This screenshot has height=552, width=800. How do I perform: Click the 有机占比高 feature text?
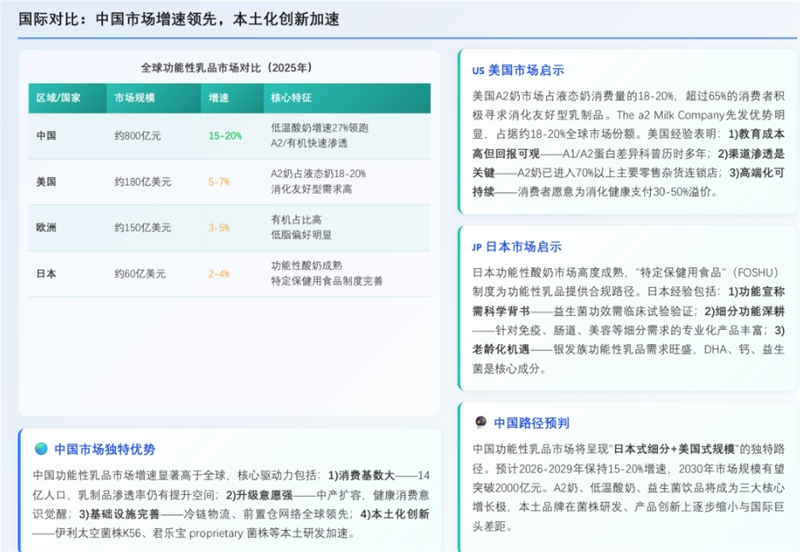click(x=296, y=220)
